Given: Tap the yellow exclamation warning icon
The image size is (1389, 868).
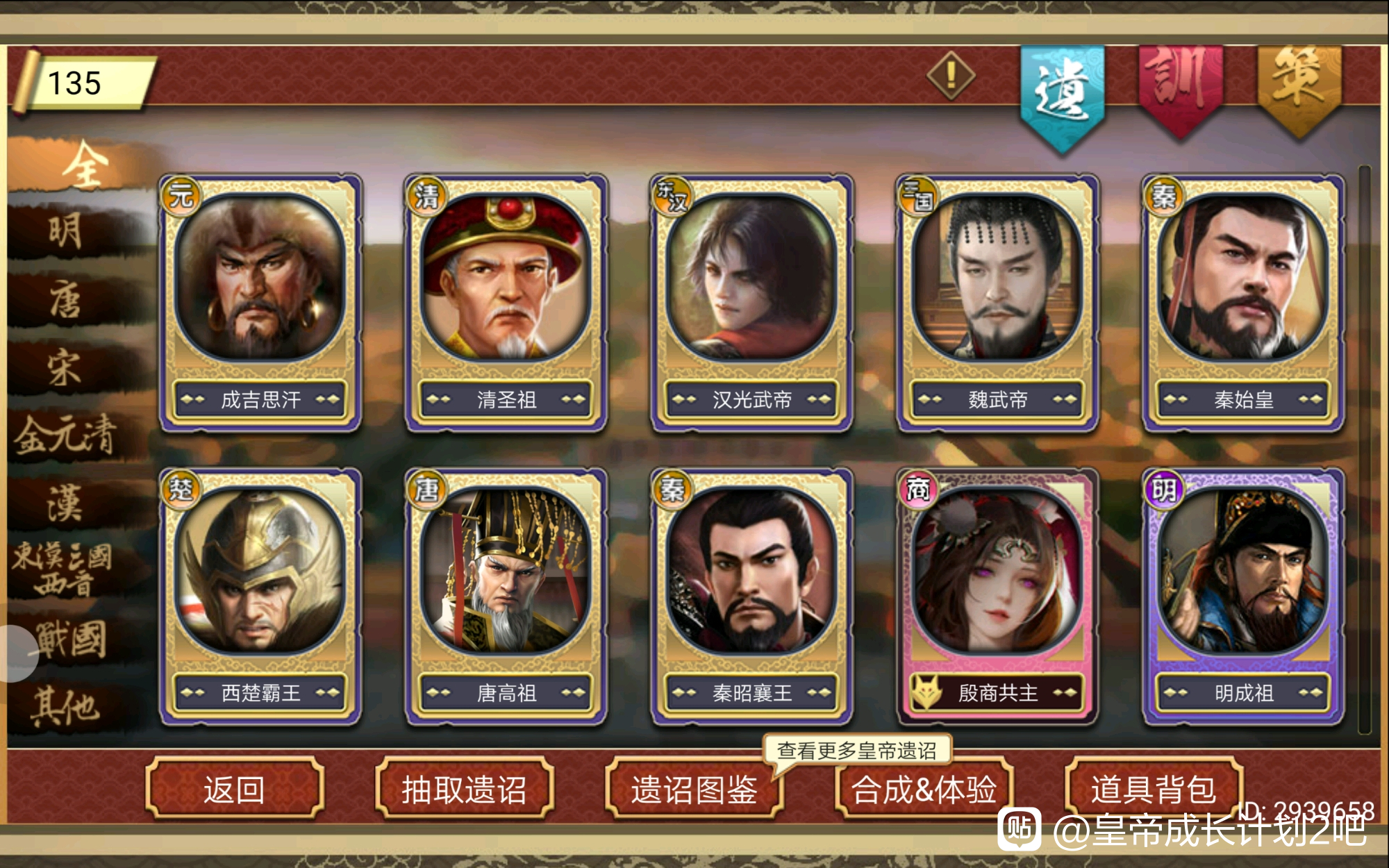Looking at the screenshot, I should click(951, 75).
